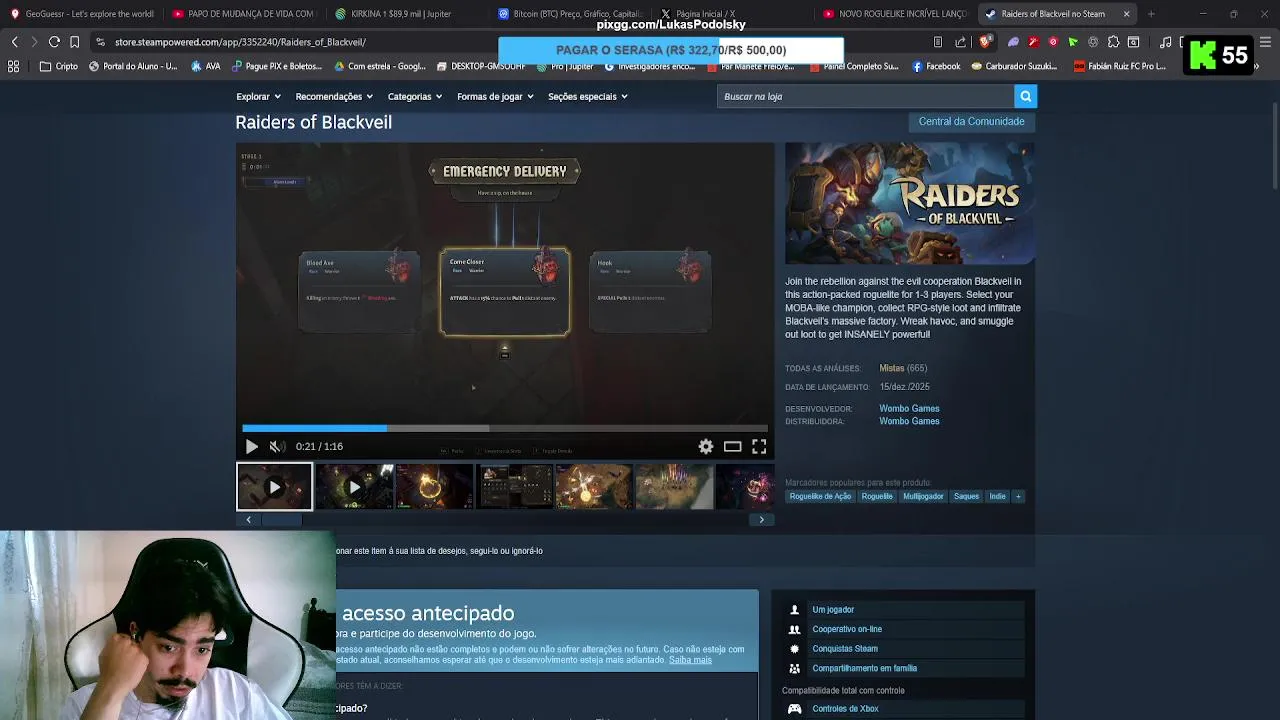Open publisher link Wombo Games
The height and width of the screenshot is (720, 1280).
[x=909, y=421]
